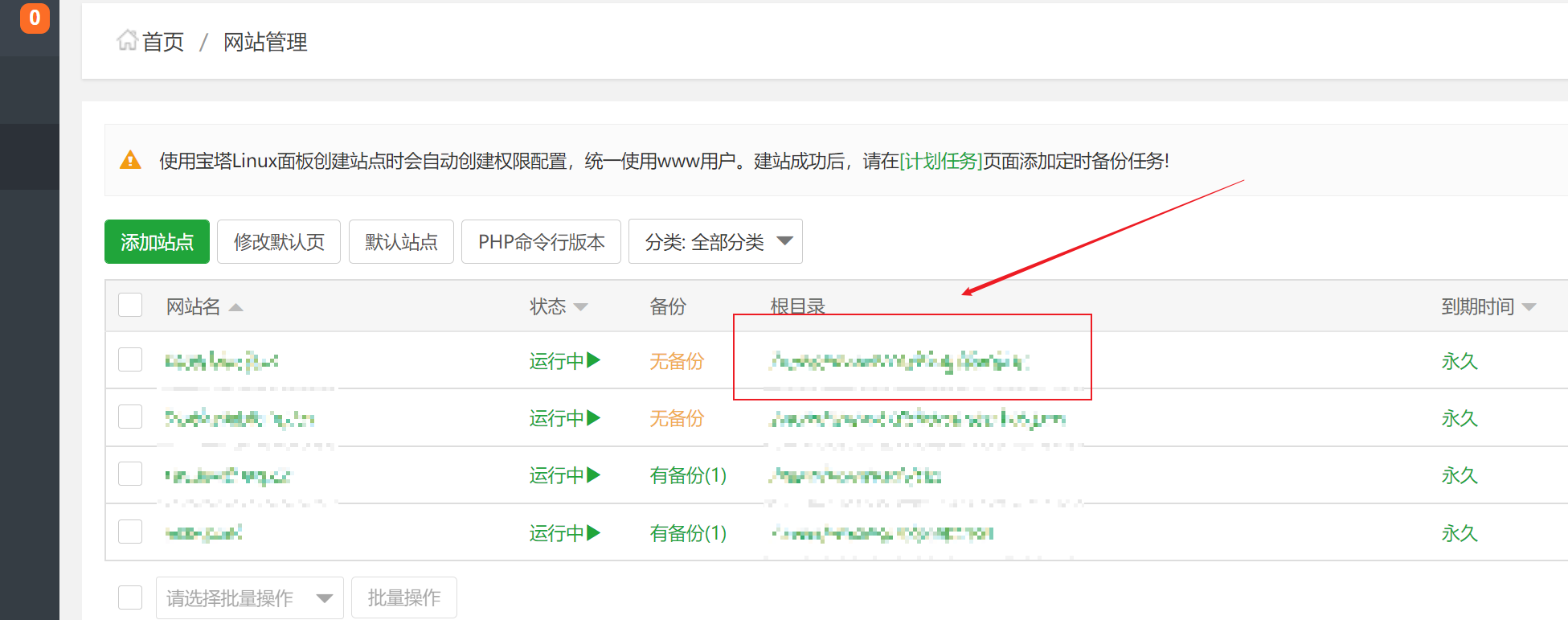Open the fourth row's root directory path
The height and width of the screenshot is (620, 1568).
[882, 533]
